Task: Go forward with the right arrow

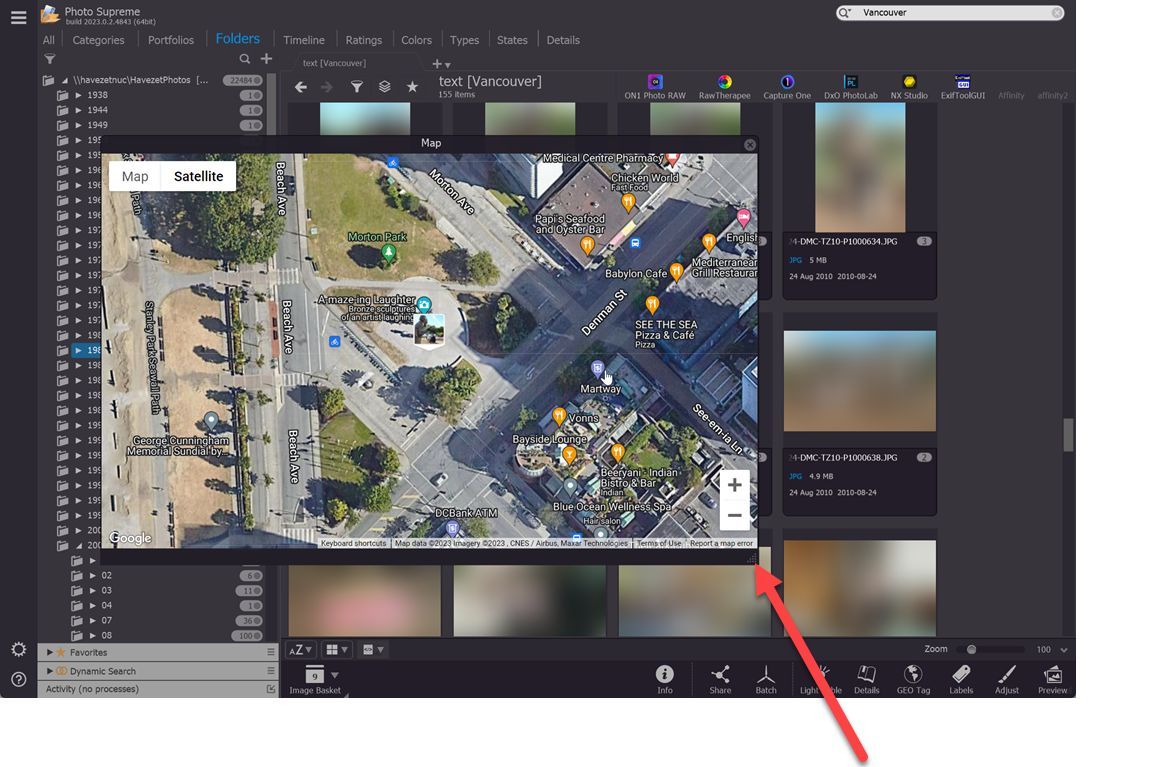Action: click(x=327, y=87)
